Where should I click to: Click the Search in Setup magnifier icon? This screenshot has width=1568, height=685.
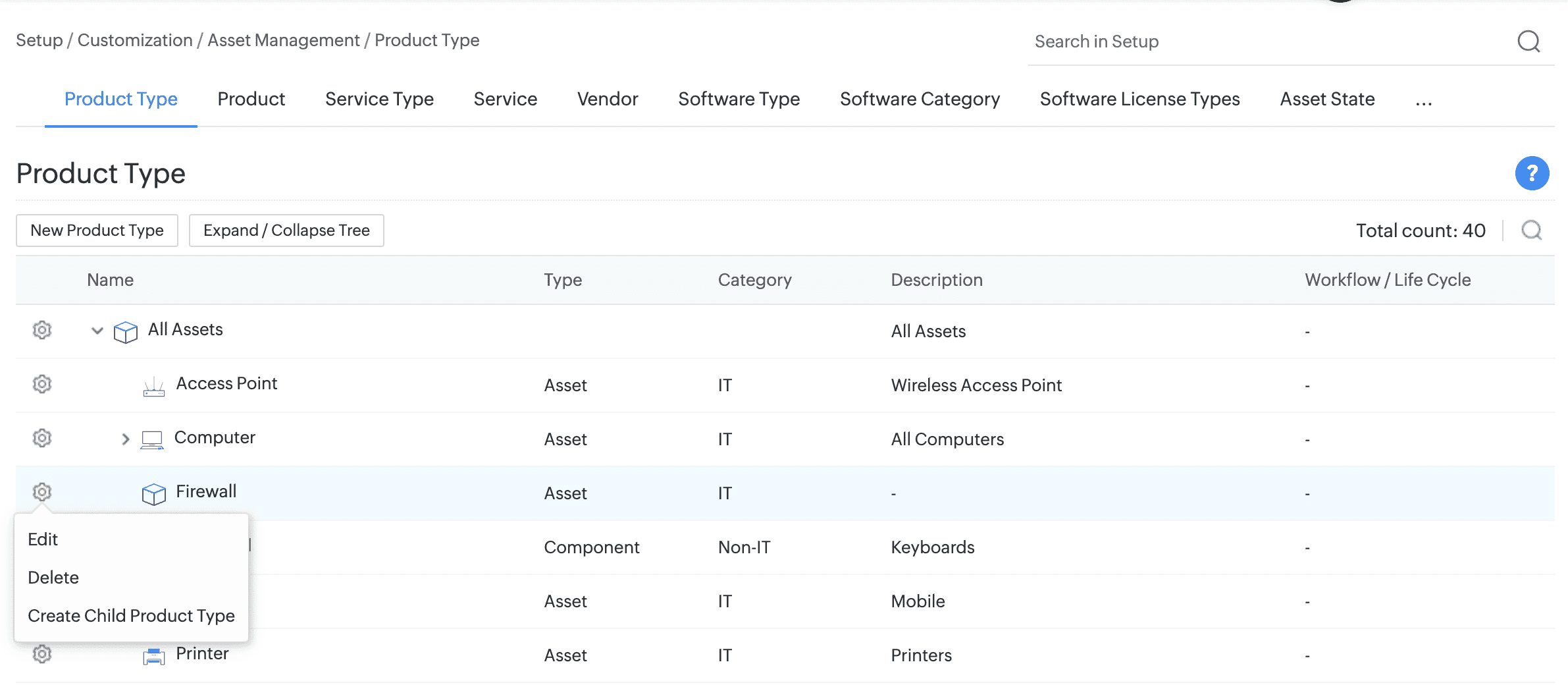pos(1529,41)
